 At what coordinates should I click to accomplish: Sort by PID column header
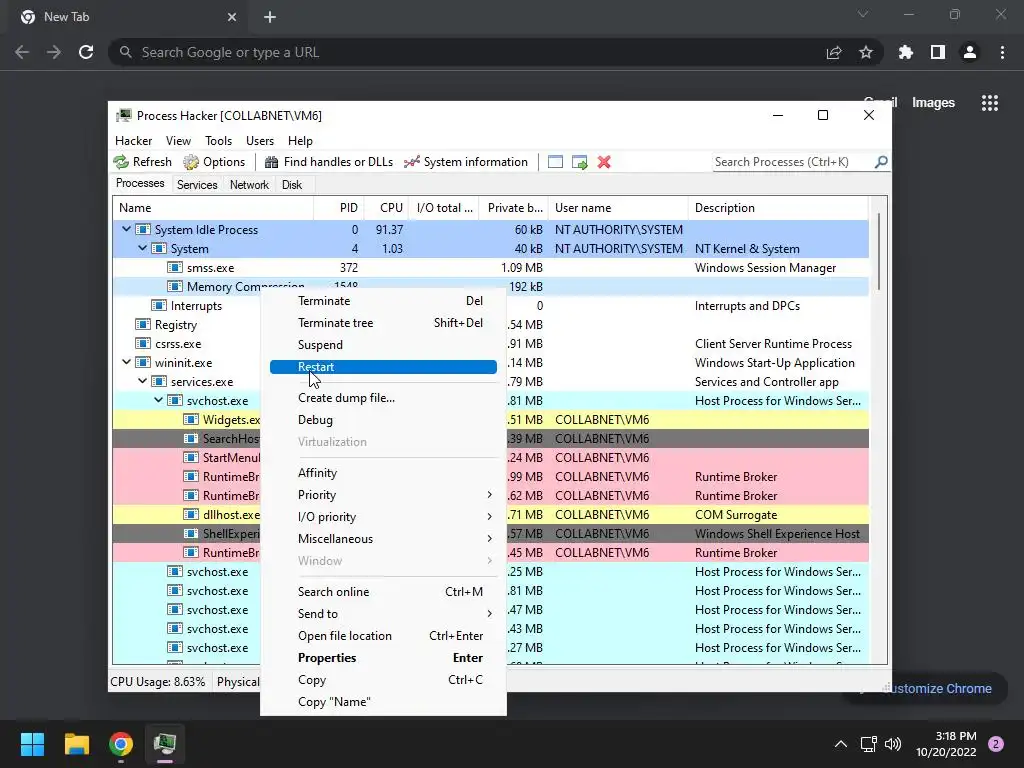[339, 208]
